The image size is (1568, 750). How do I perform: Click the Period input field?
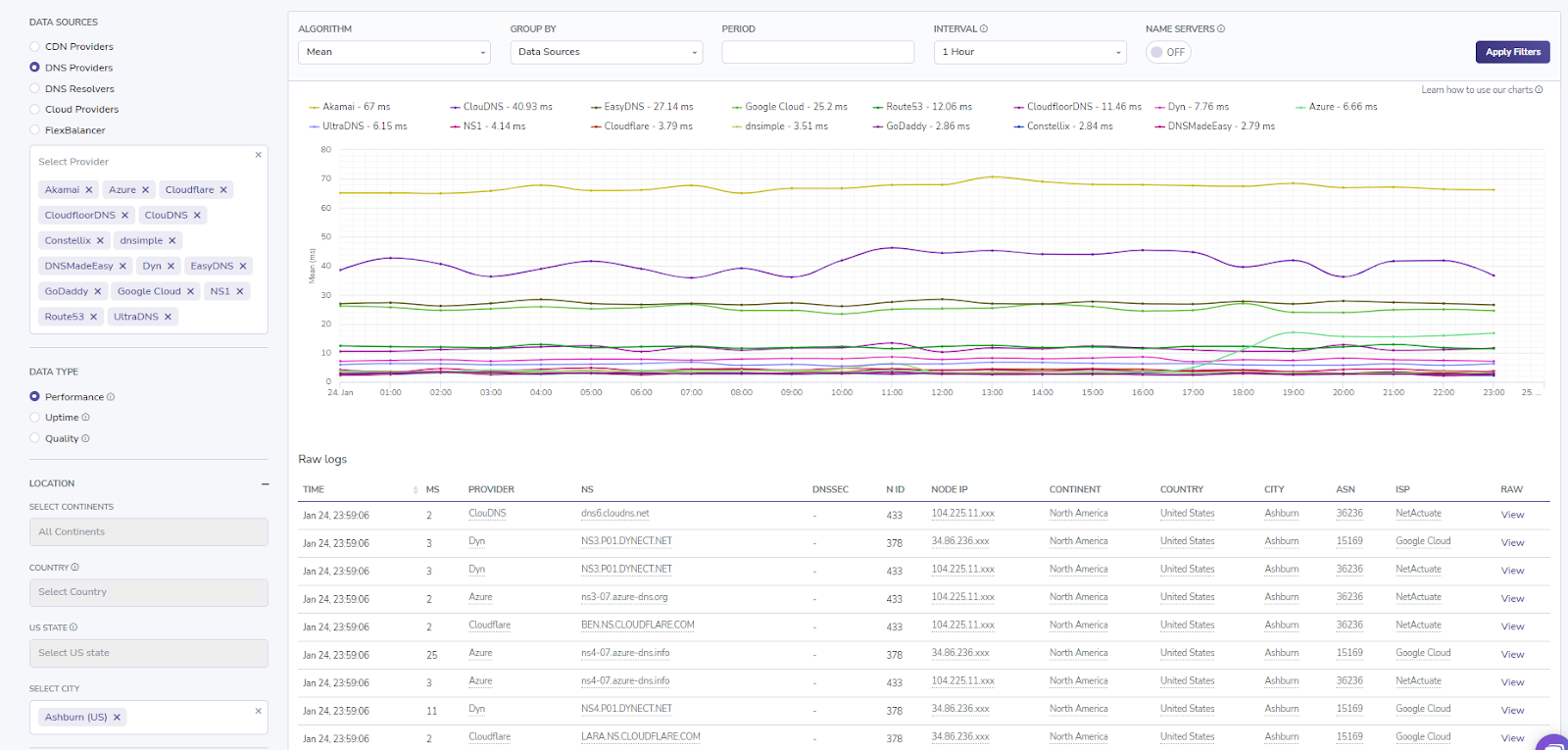[818, 53]
